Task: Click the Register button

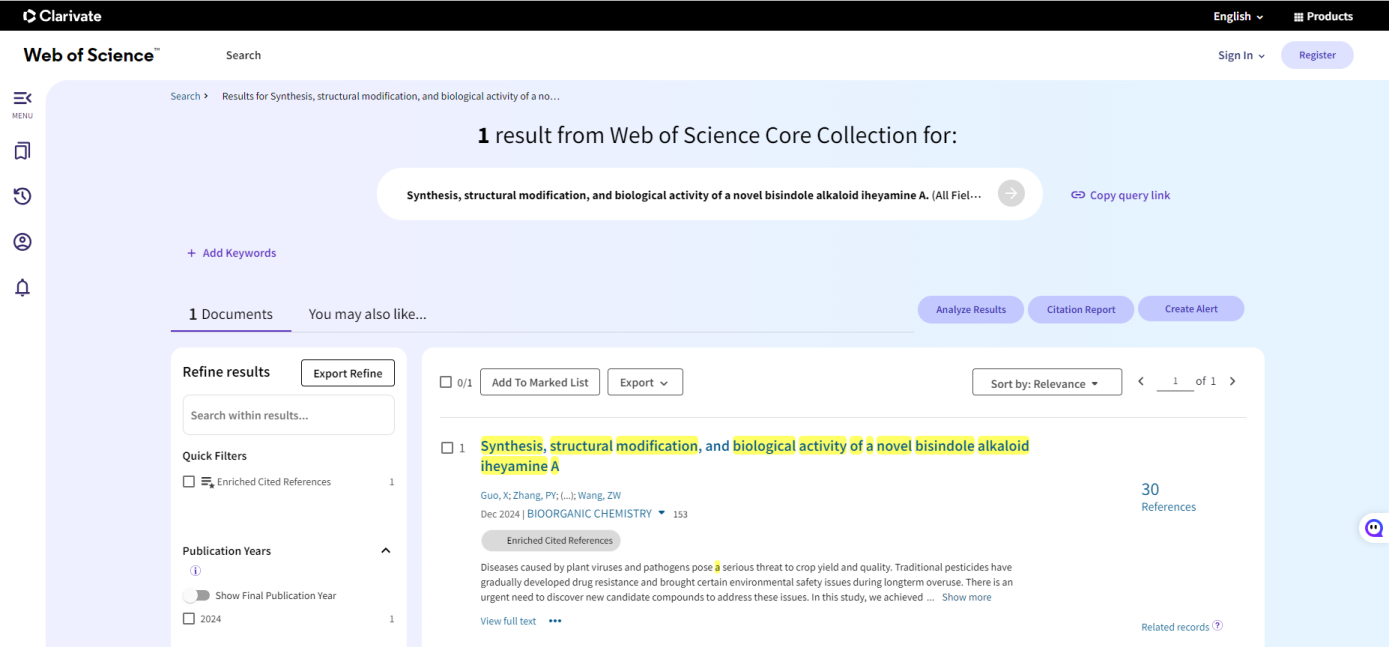Action: (x=1317, y=55)
